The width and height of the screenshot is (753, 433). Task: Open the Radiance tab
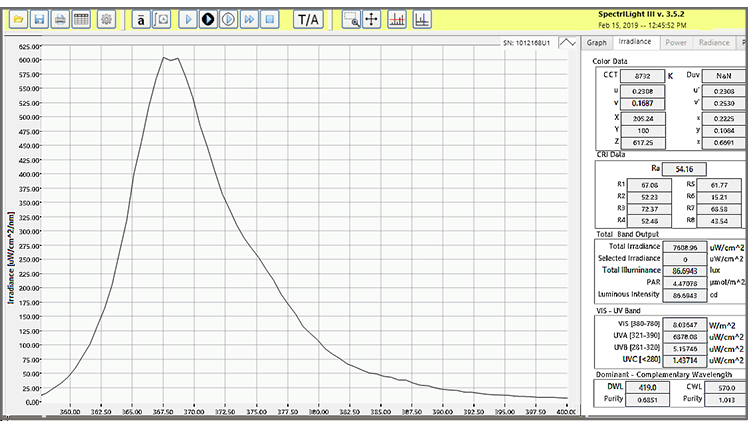click(x=714, y=43)
